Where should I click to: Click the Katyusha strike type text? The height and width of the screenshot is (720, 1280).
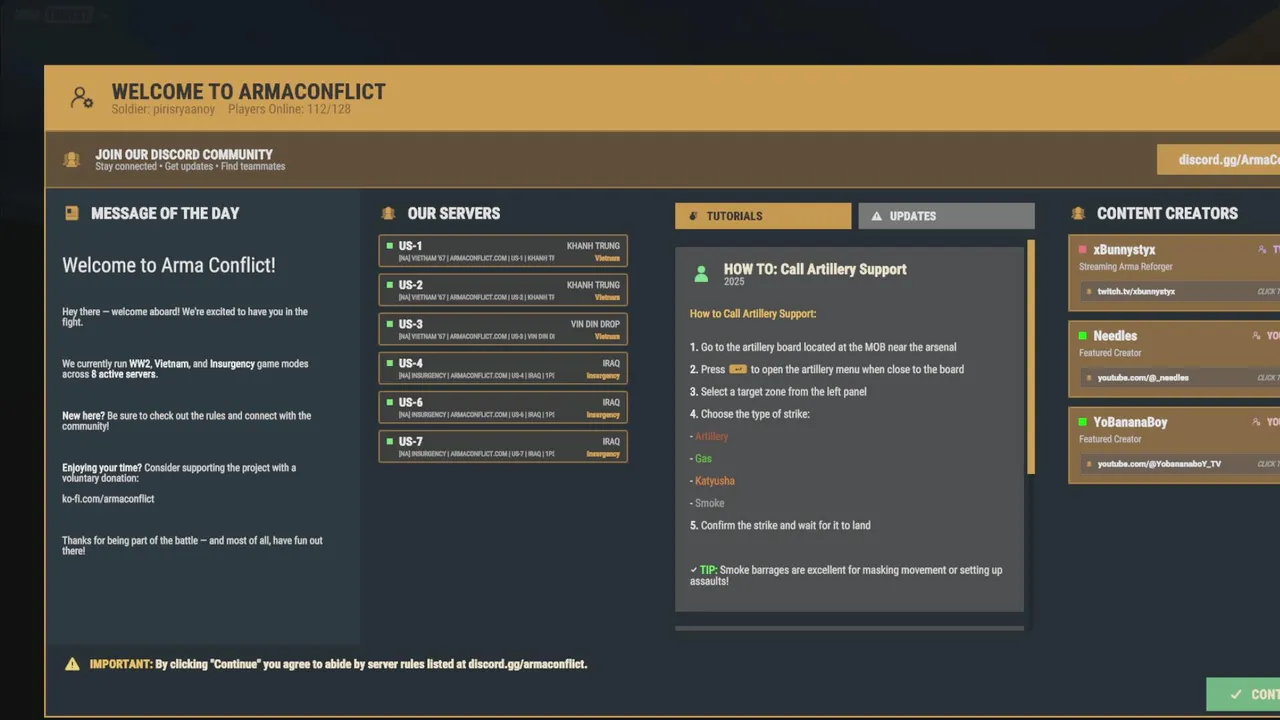[x=715, y=481]
